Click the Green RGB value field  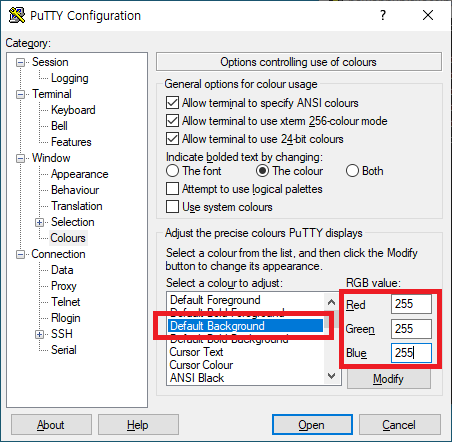point(411,329)
